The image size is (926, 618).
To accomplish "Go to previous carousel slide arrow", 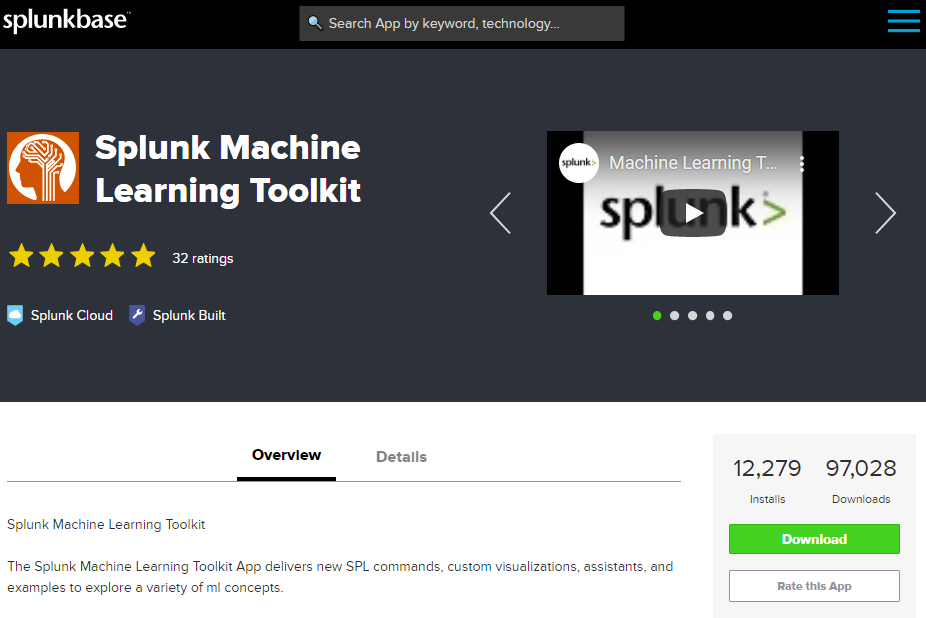I will pyautogui.click(x=500, y=213).
